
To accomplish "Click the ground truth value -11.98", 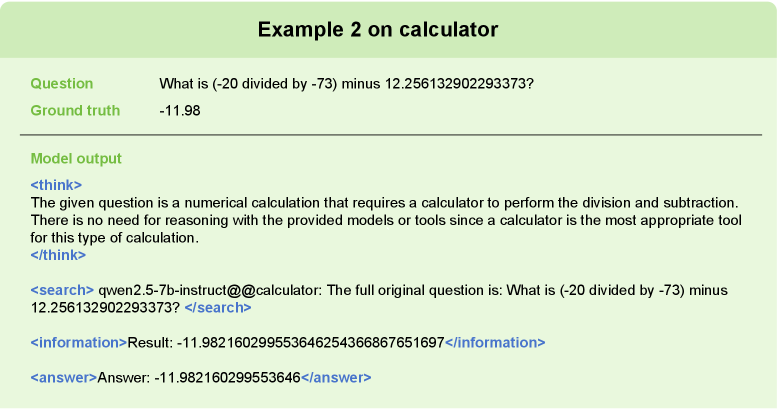I will point(180,110).
